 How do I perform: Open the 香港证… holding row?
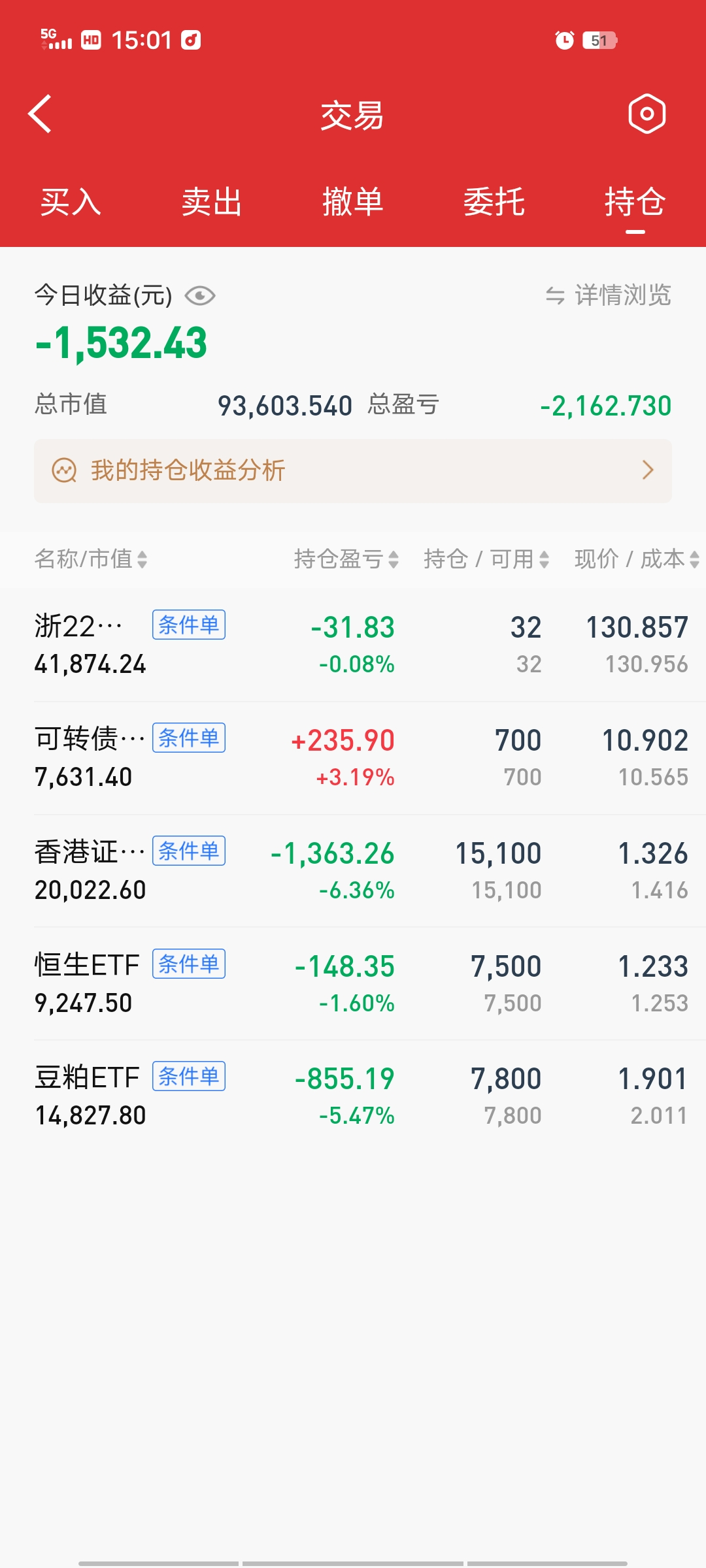(x=353, y=871)
